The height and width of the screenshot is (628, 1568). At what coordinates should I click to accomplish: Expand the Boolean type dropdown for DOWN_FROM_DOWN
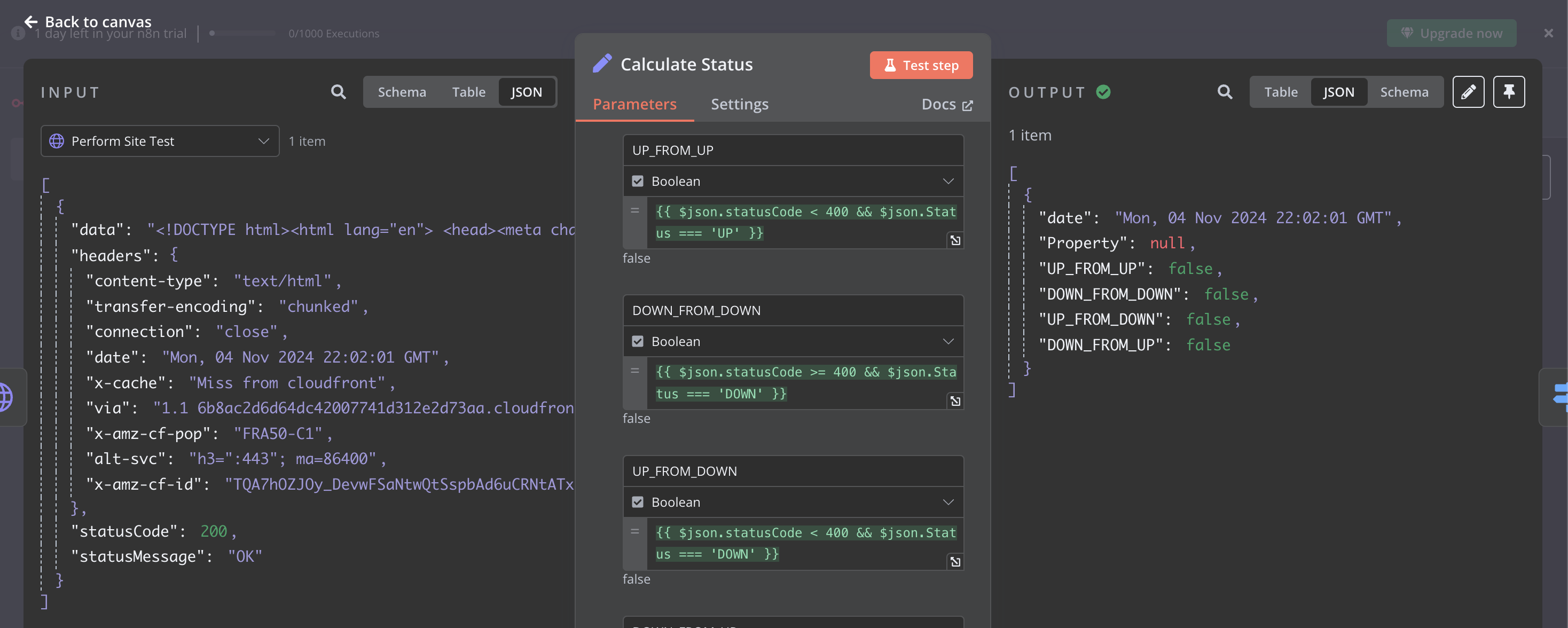[x=948, y=341]
